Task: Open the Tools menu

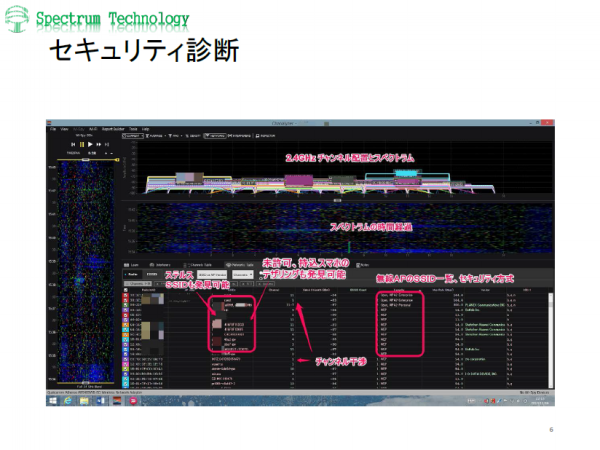Action: coord(133,129)
